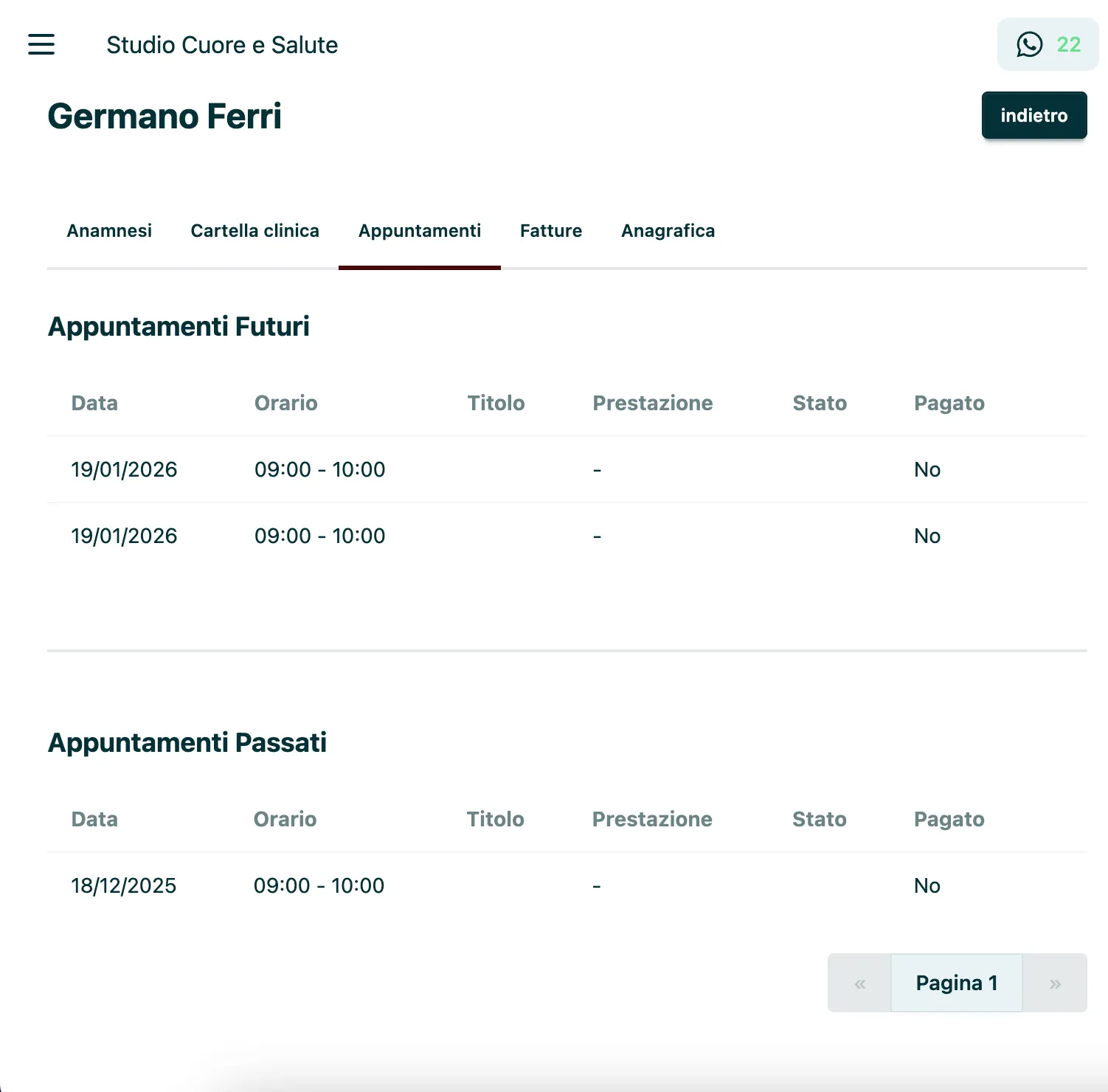Click Prestazione header in Appuntamenti Futuri
The height and width of the screenshot is (1092, 1108).
652,403
